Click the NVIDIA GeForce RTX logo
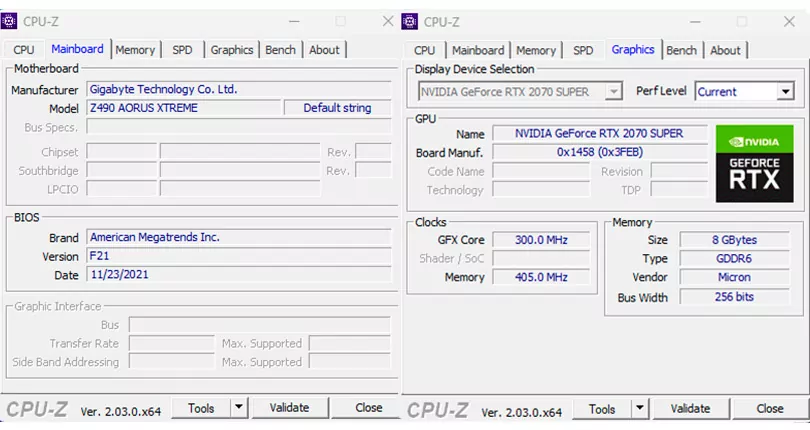810x430 pixels. click(x=754, y=163)
